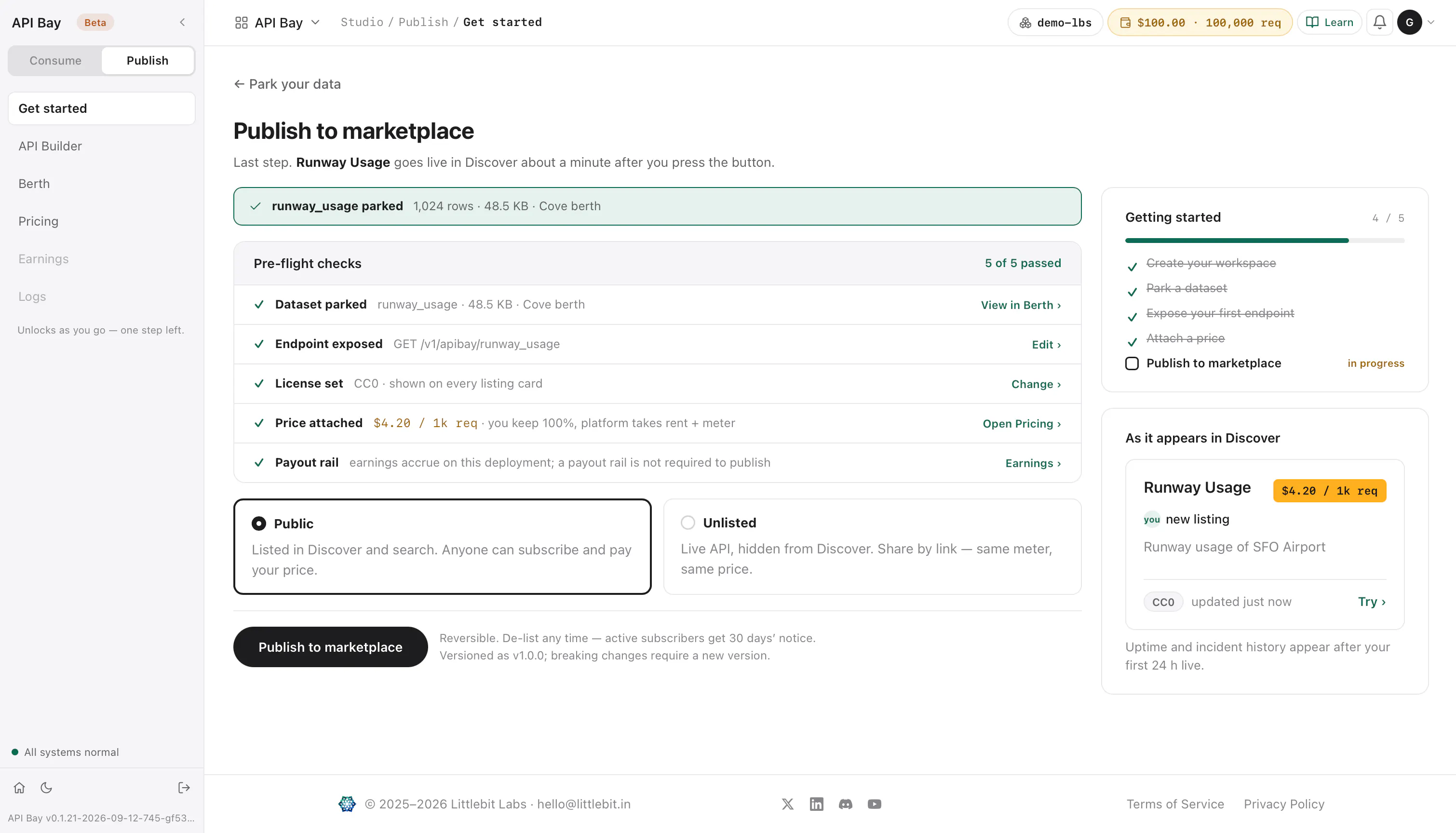Click the home icon in the sidebar footer

point(19,788)
